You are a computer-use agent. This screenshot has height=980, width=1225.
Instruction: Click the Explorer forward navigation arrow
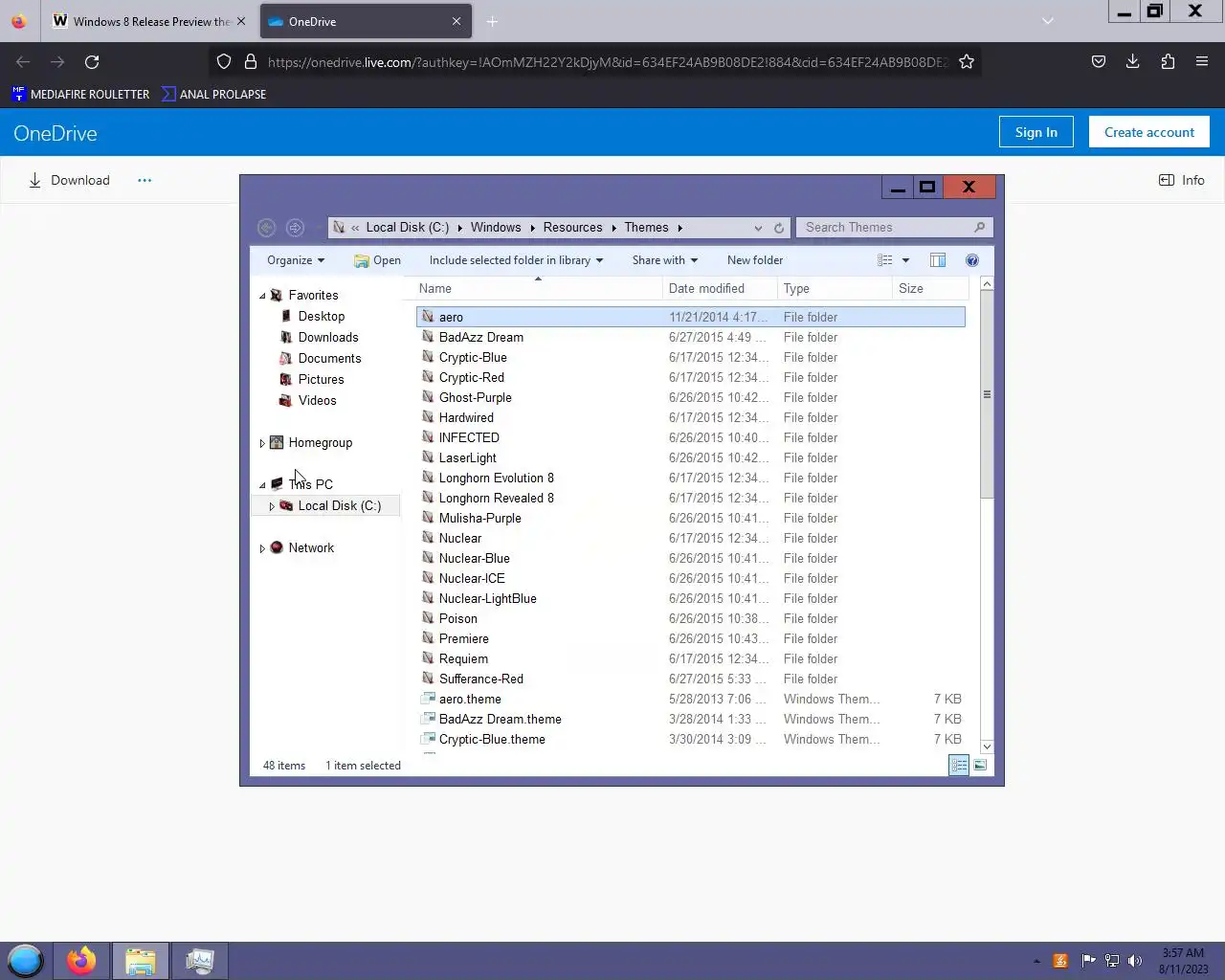tap(295, 228)
